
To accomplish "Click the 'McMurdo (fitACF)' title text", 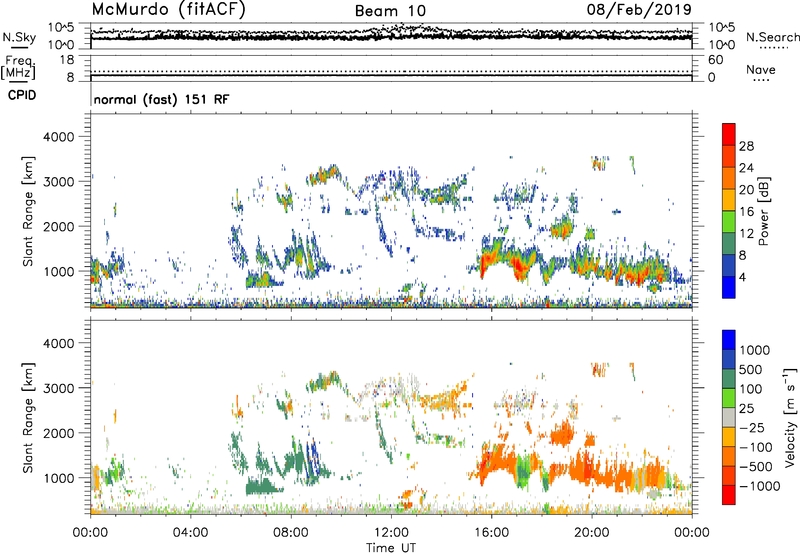I will [168, 10].
